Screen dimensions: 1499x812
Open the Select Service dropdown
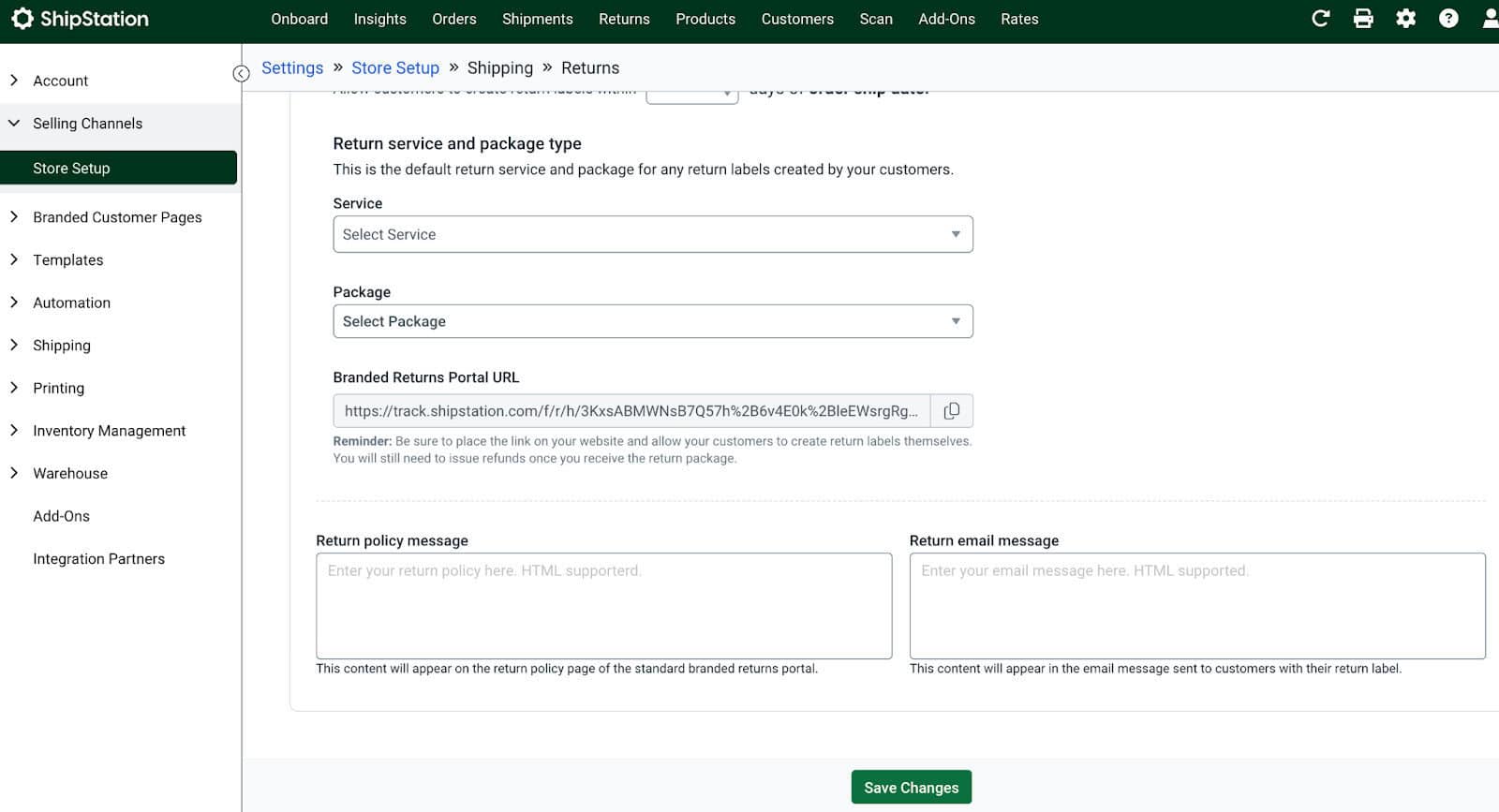[x=652, y=234]
